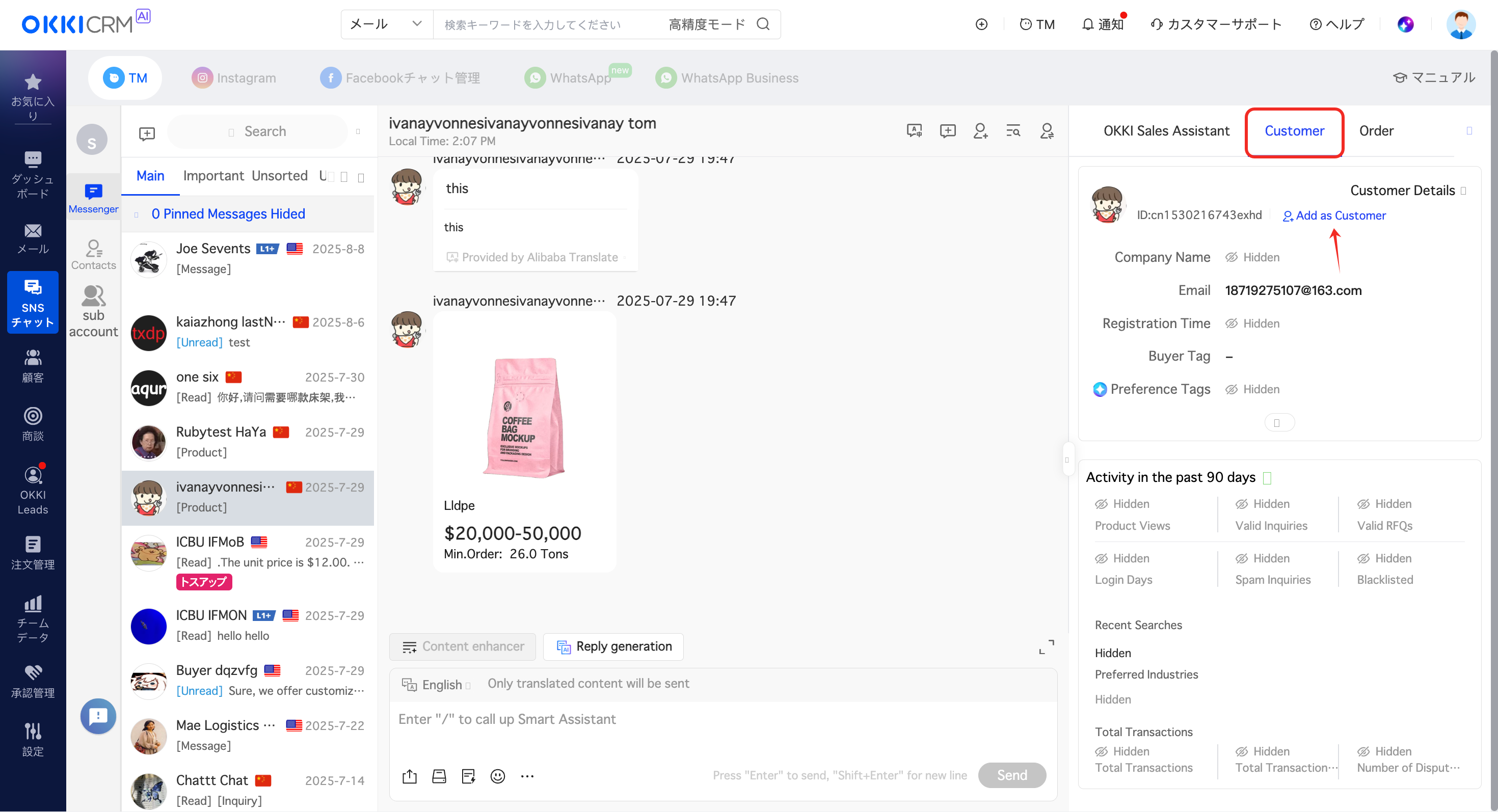Expand the message input area
The image size is (1498, 812).
[x=1046, y=646]
